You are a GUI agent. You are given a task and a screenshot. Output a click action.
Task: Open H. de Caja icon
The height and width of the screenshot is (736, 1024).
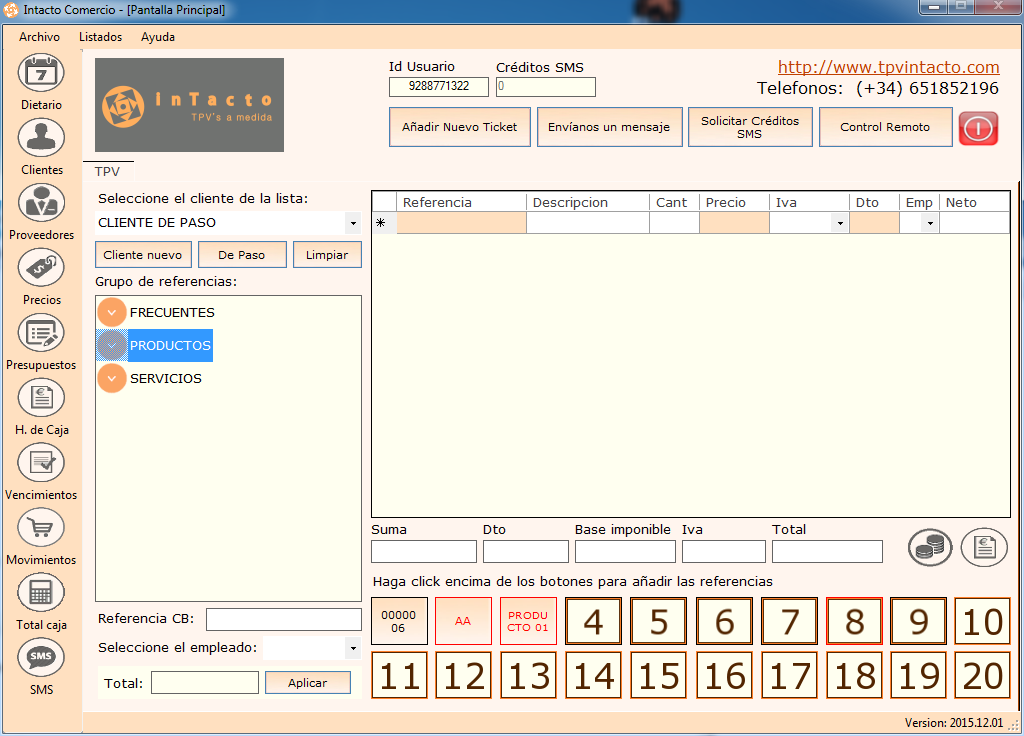tap(41, 398)
